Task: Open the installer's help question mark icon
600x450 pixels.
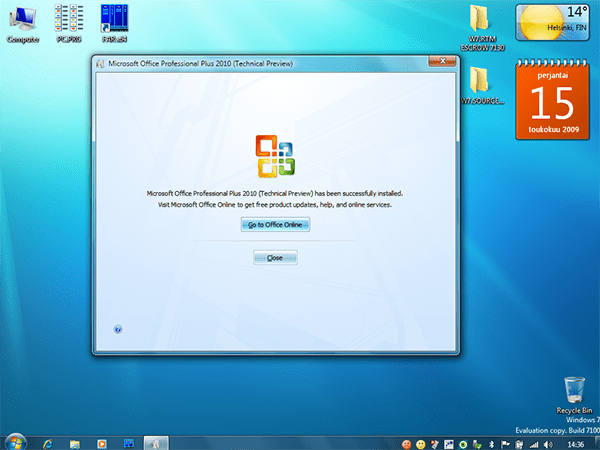Action: coord(118,329)
